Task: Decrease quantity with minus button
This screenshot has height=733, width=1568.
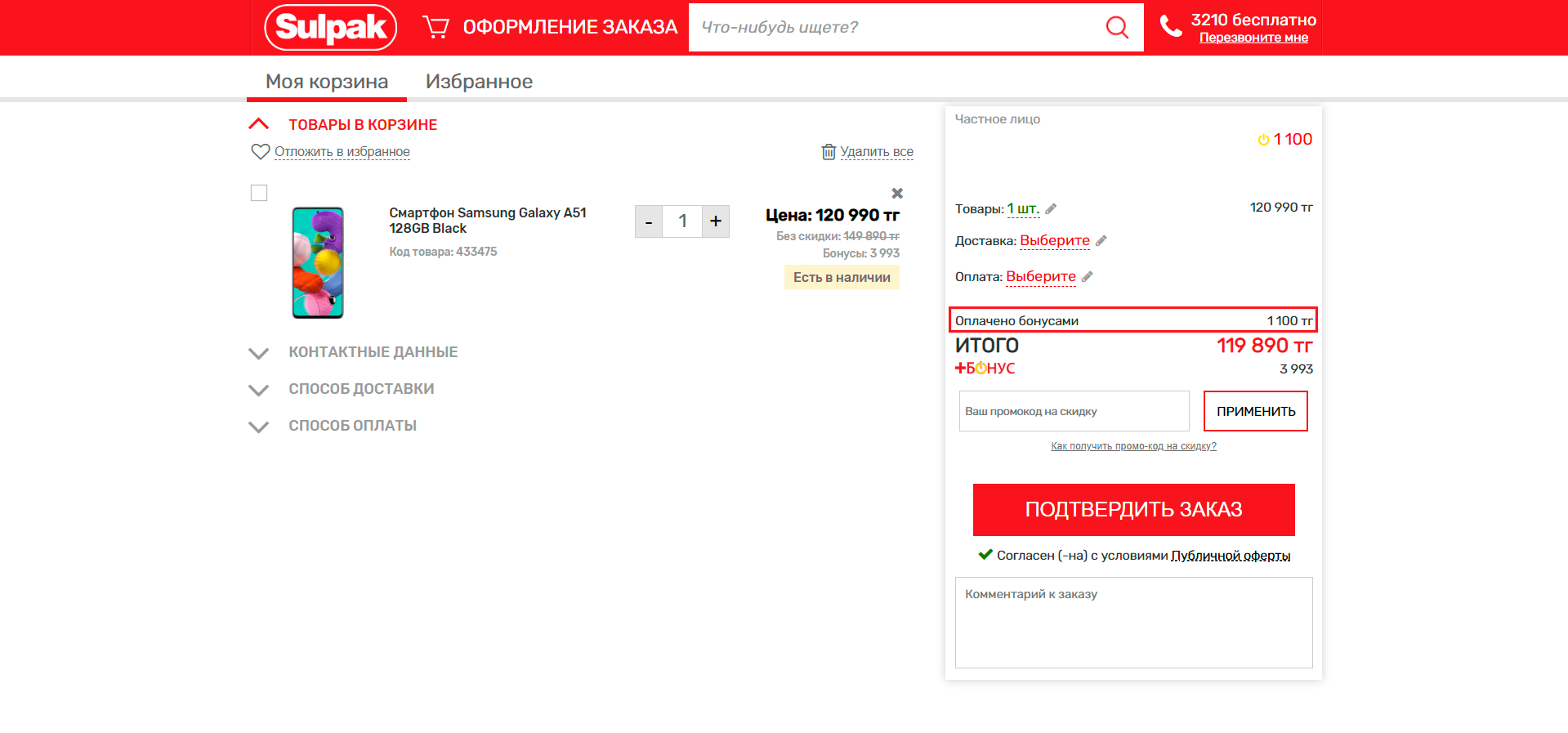Action: click(x=649, y=221)
